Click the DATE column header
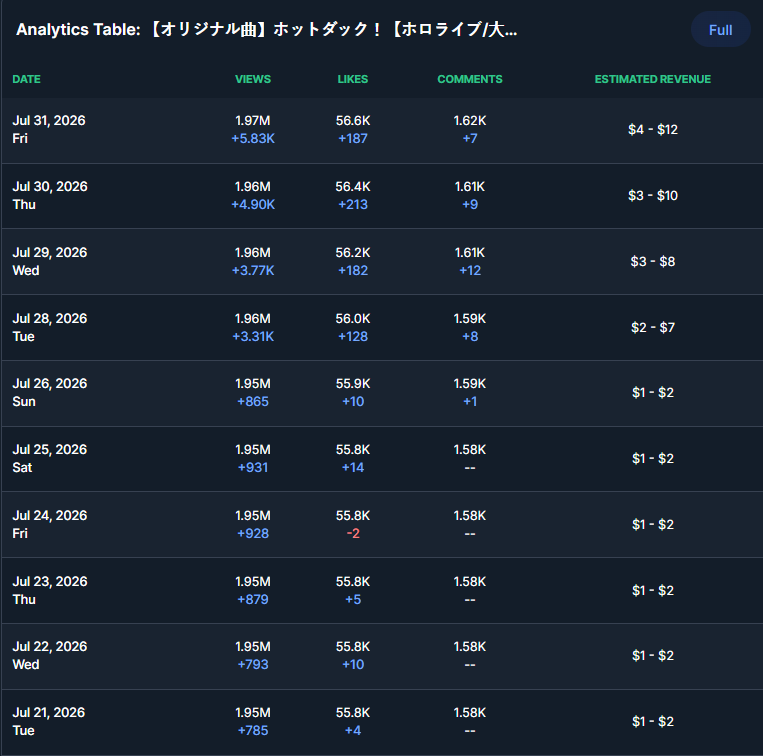 26,79
